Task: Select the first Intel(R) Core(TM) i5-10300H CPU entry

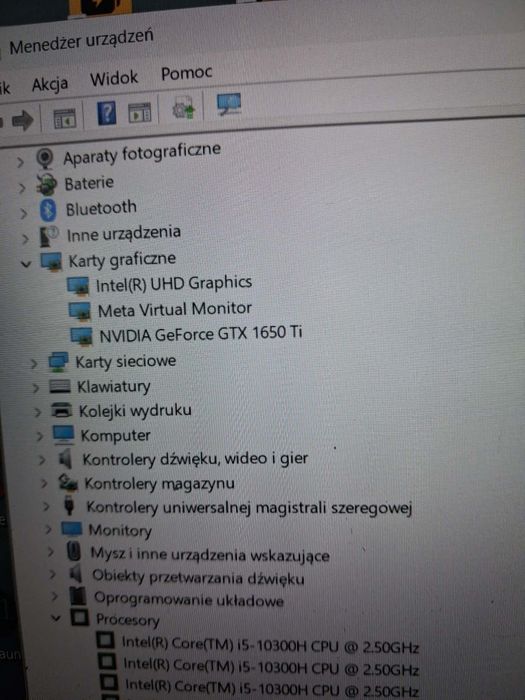Action: [270, 644]
